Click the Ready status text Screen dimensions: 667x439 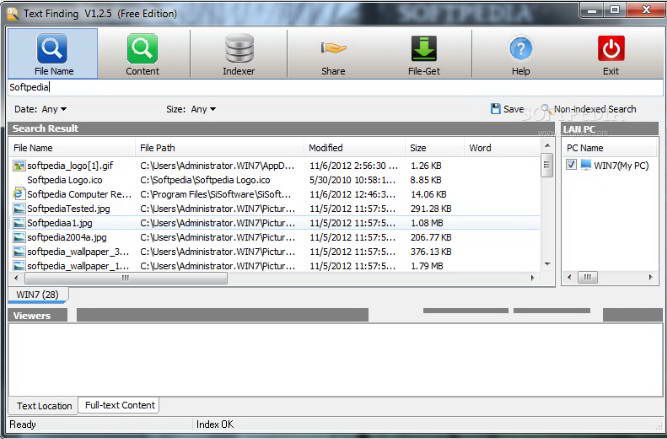pos(23,424)
